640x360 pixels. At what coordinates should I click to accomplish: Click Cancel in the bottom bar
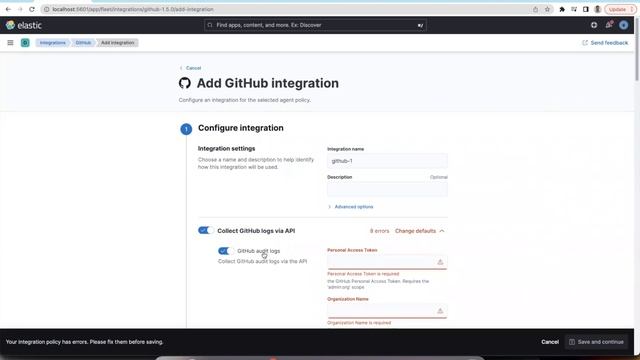550,342
